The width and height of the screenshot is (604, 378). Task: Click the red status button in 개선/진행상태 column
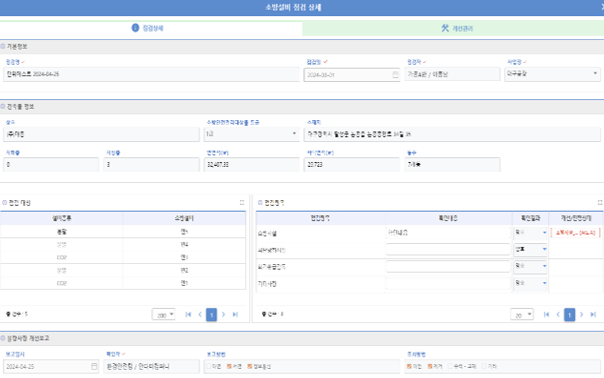(575, 233)
